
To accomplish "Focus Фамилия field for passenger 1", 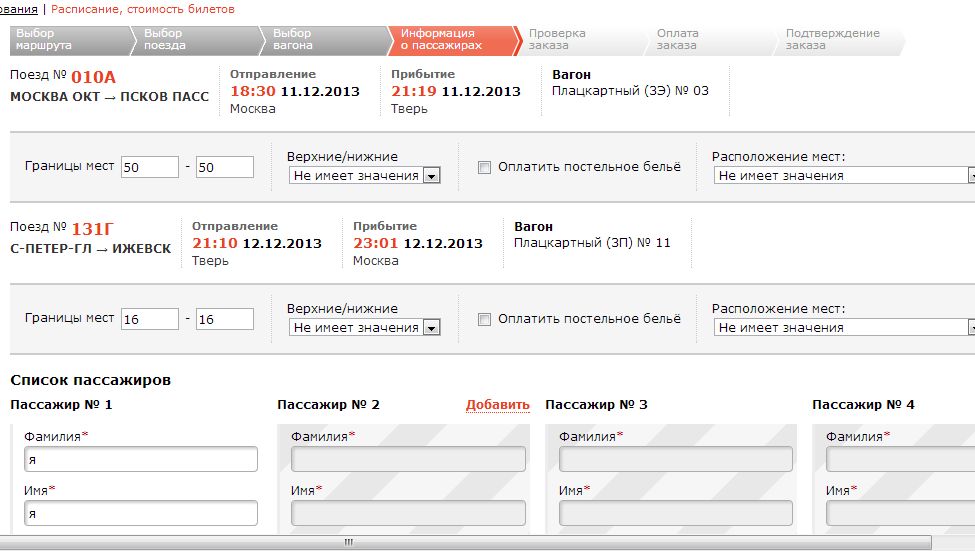I will (141, 460).
